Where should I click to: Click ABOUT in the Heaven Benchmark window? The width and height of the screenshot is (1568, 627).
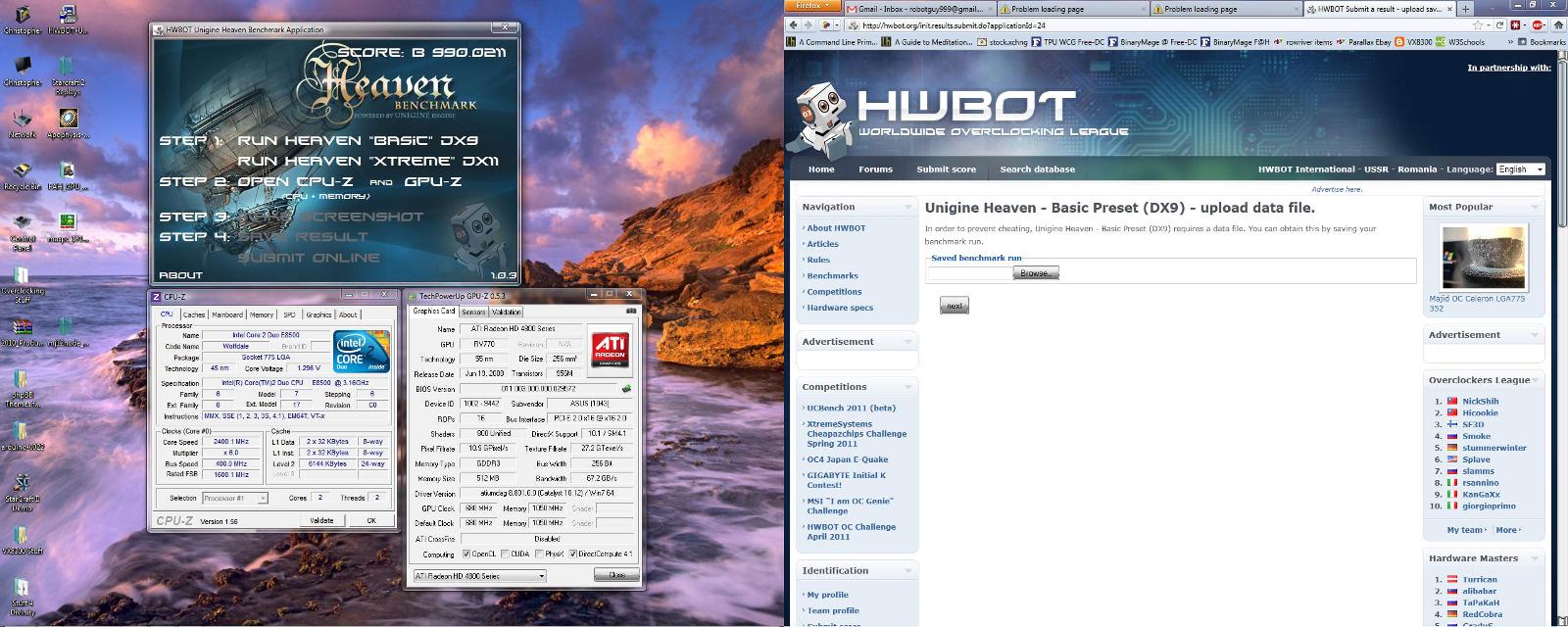tap(180, 275)
